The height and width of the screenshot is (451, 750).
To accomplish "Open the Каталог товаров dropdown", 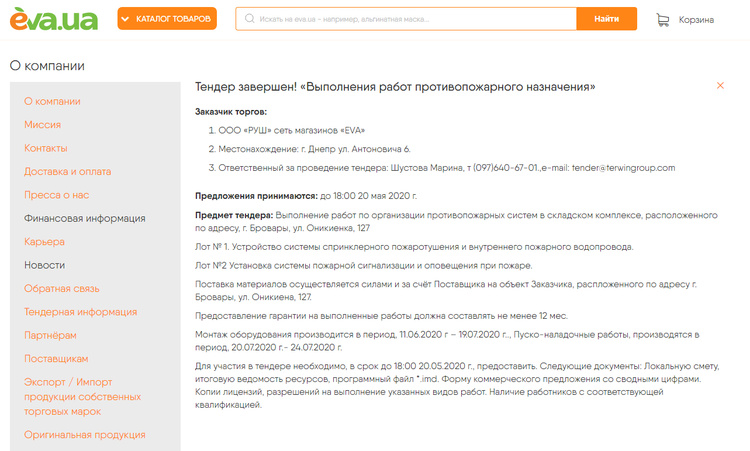I will [167, 19].
